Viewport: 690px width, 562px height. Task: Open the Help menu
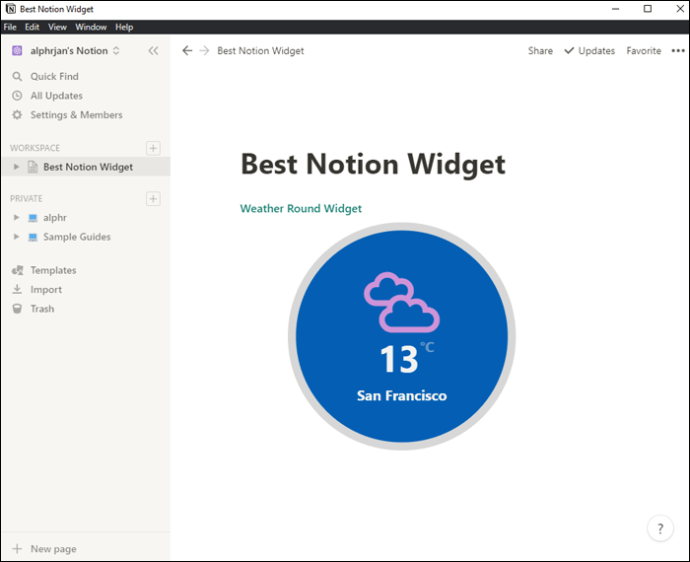pos(124,27)
